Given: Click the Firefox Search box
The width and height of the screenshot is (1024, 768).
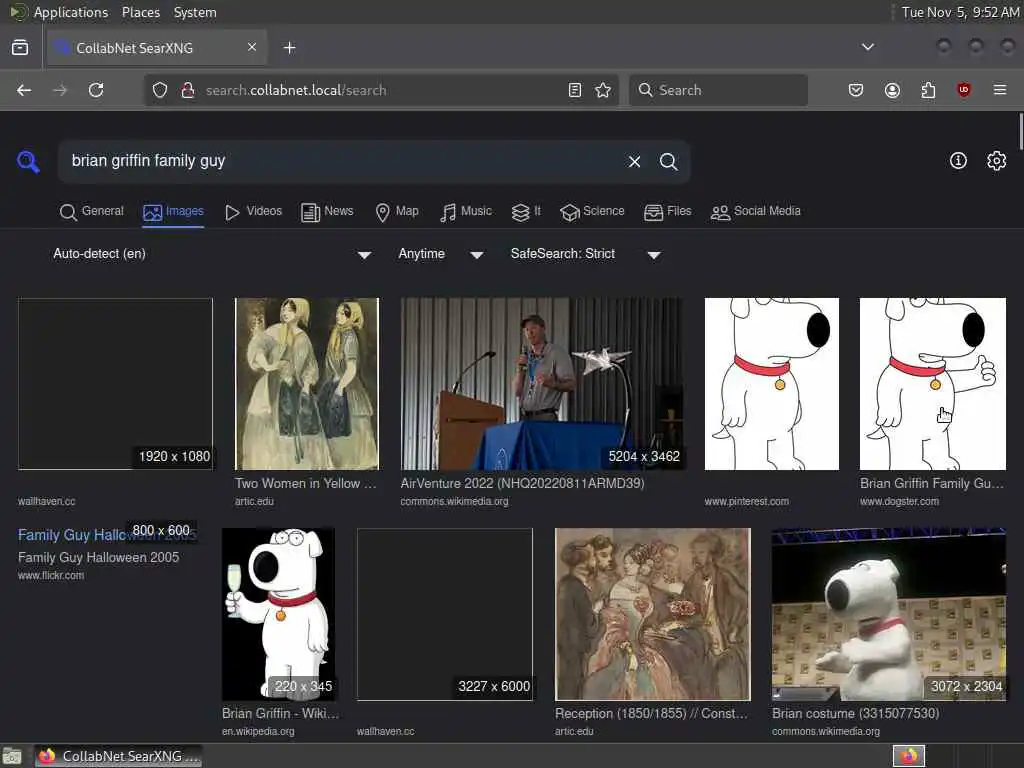Looking at the screenshot, I should point(718,90).
